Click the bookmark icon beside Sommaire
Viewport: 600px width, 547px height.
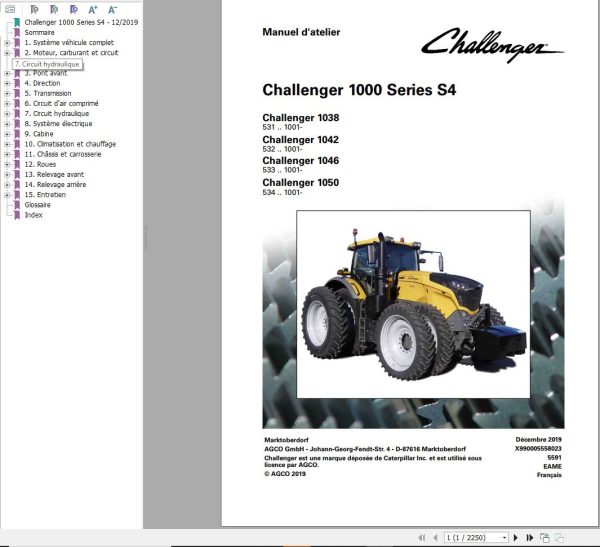(x=17, y=32)
